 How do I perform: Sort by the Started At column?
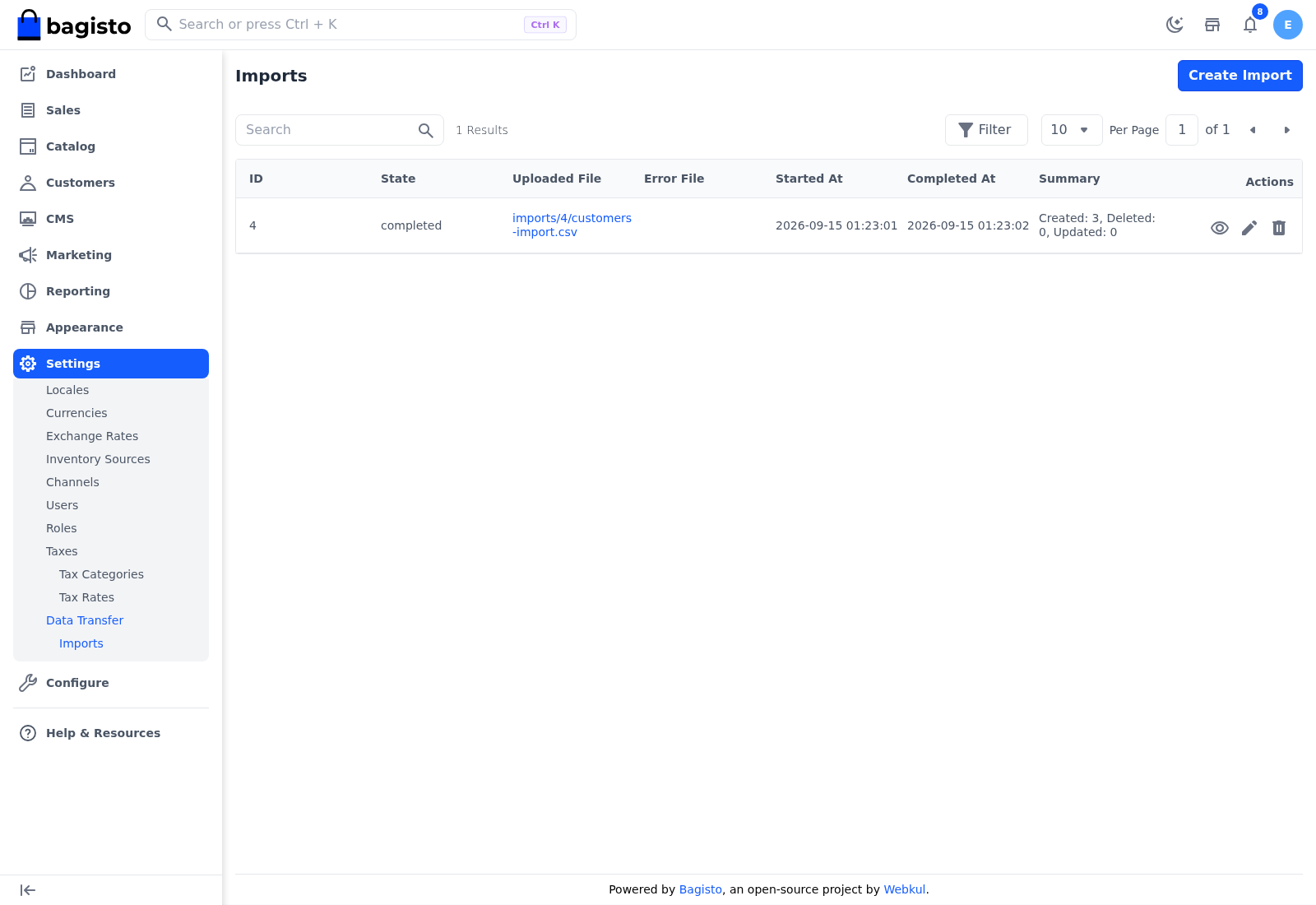click(x=809, y=179)
